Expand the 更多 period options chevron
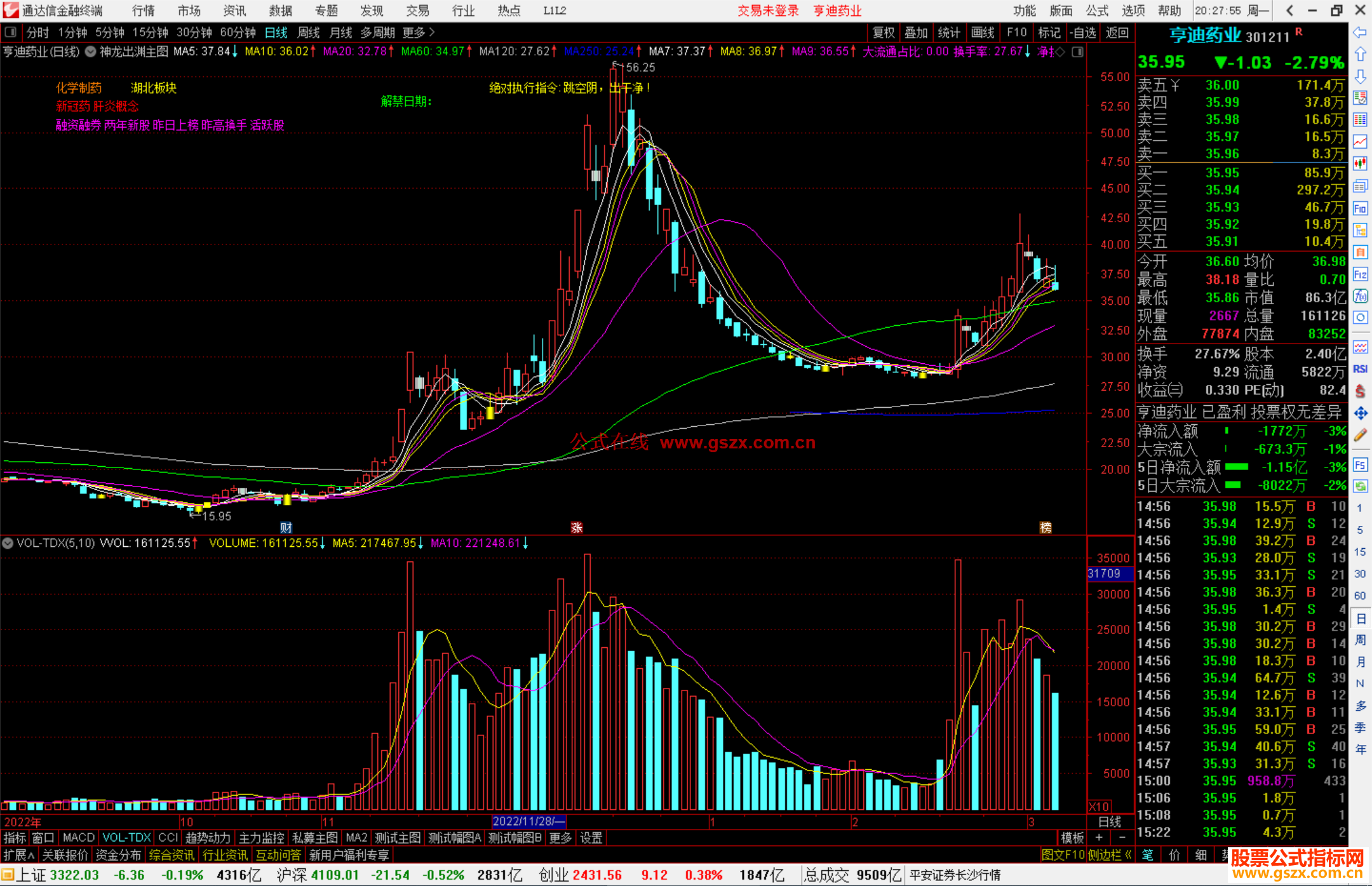Viewport: 1372px width, 886px height. coord(431,32)
